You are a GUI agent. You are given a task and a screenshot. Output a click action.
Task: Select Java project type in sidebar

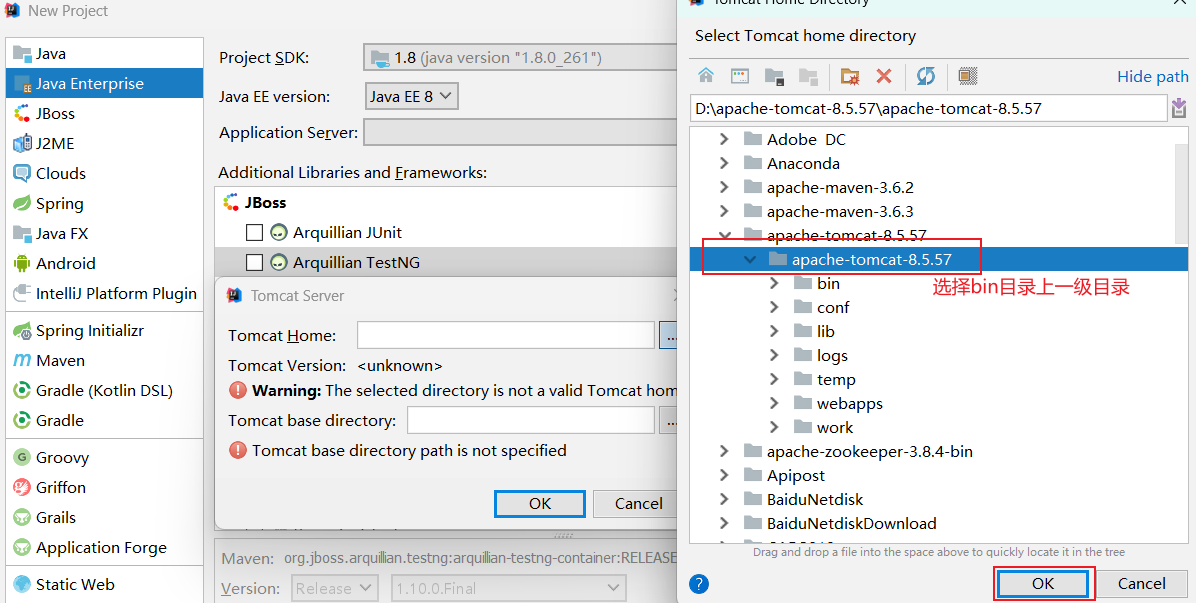tap(104, 53)
